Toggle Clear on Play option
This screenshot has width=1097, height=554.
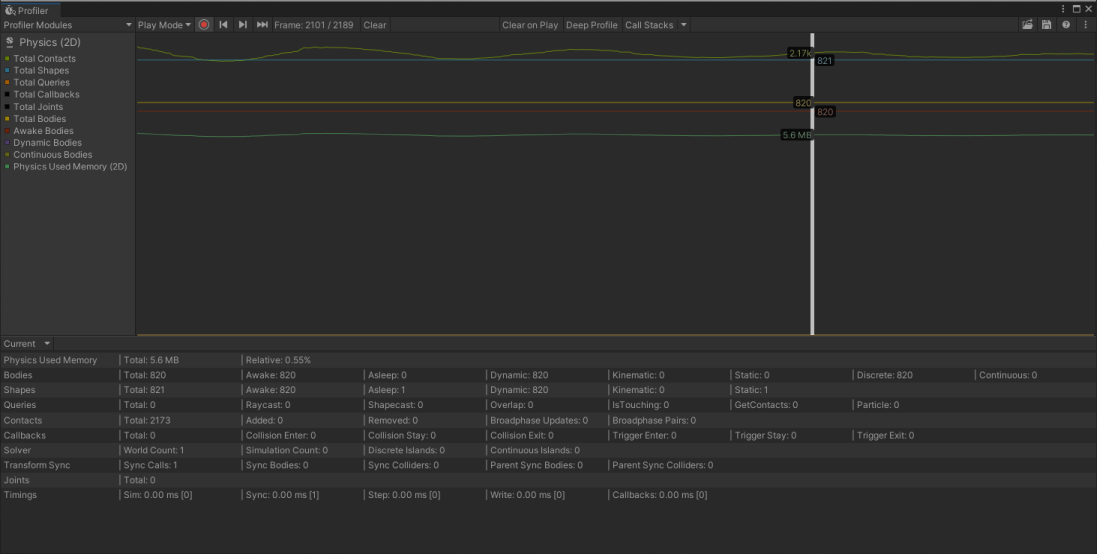tap(530, 25)
